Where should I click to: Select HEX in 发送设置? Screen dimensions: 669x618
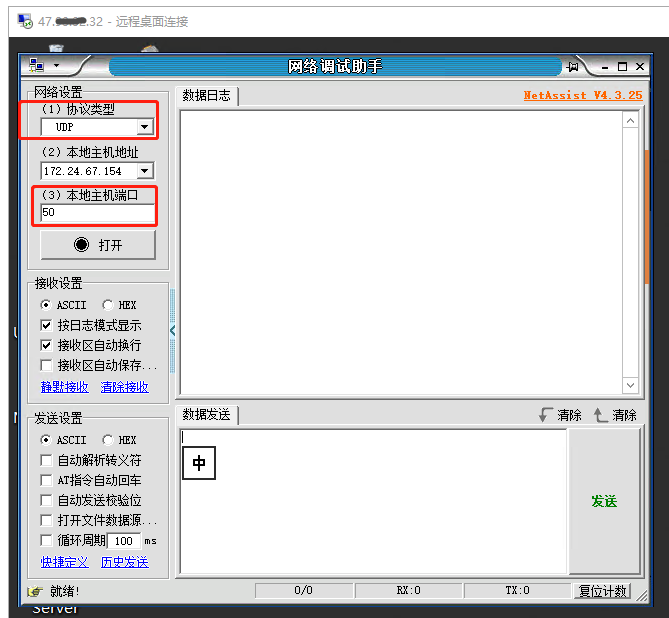click(119, 440)
